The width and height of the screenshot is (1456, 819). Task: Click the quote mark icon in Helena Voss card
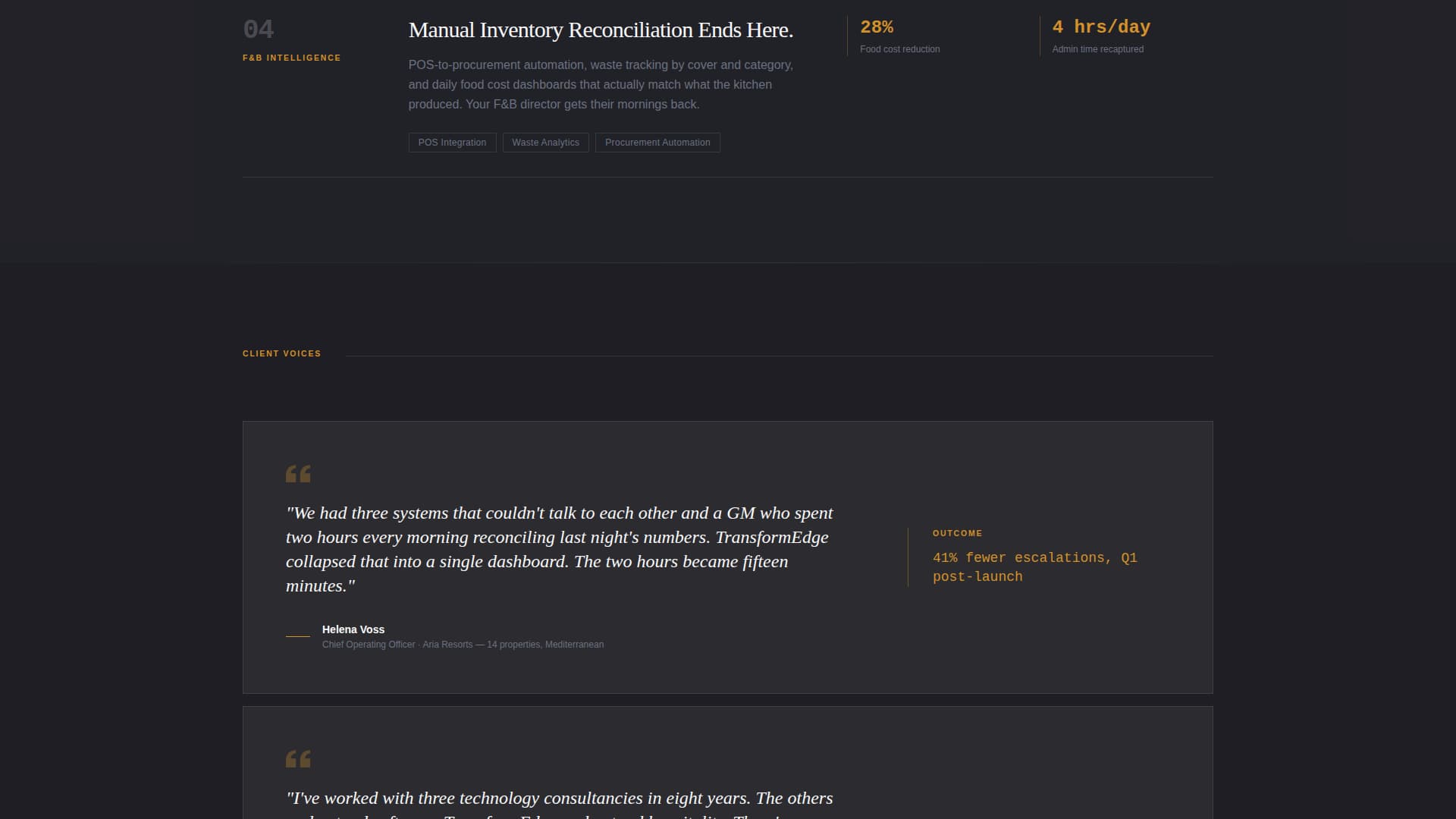click(298, 474)
